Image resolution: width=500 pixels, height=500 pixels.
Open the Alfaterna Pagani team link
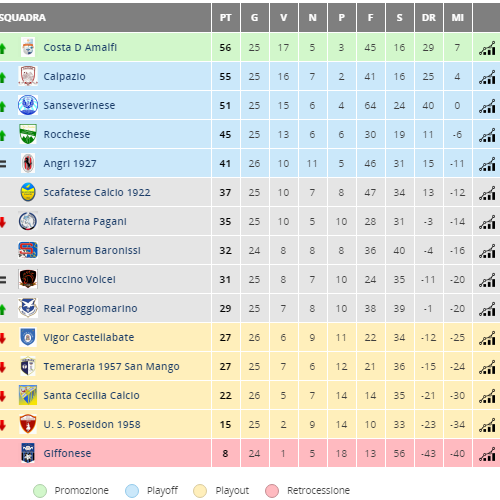pos(85,221)
